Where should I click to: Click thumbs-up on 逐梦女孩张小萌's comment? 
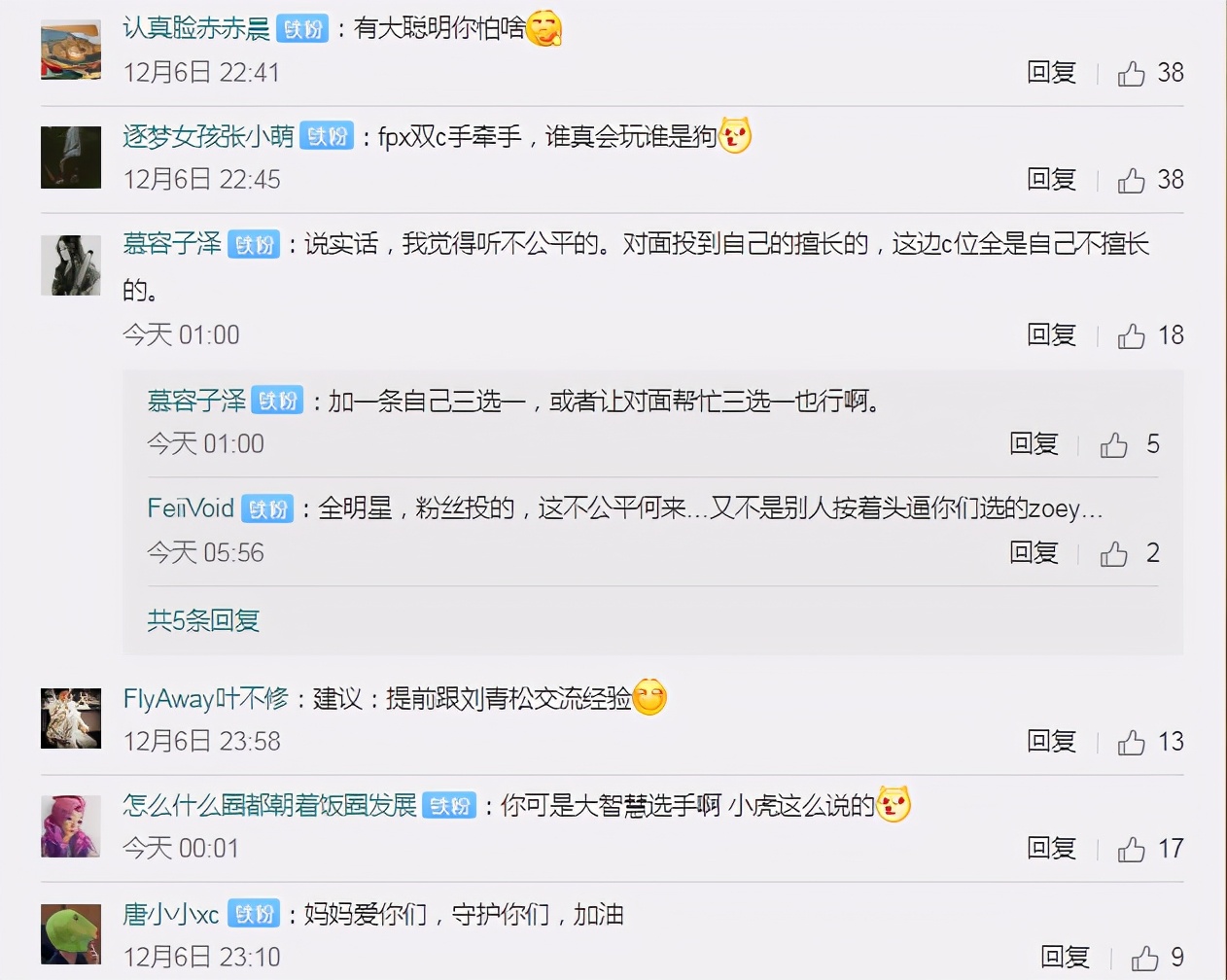(1131, 180)
